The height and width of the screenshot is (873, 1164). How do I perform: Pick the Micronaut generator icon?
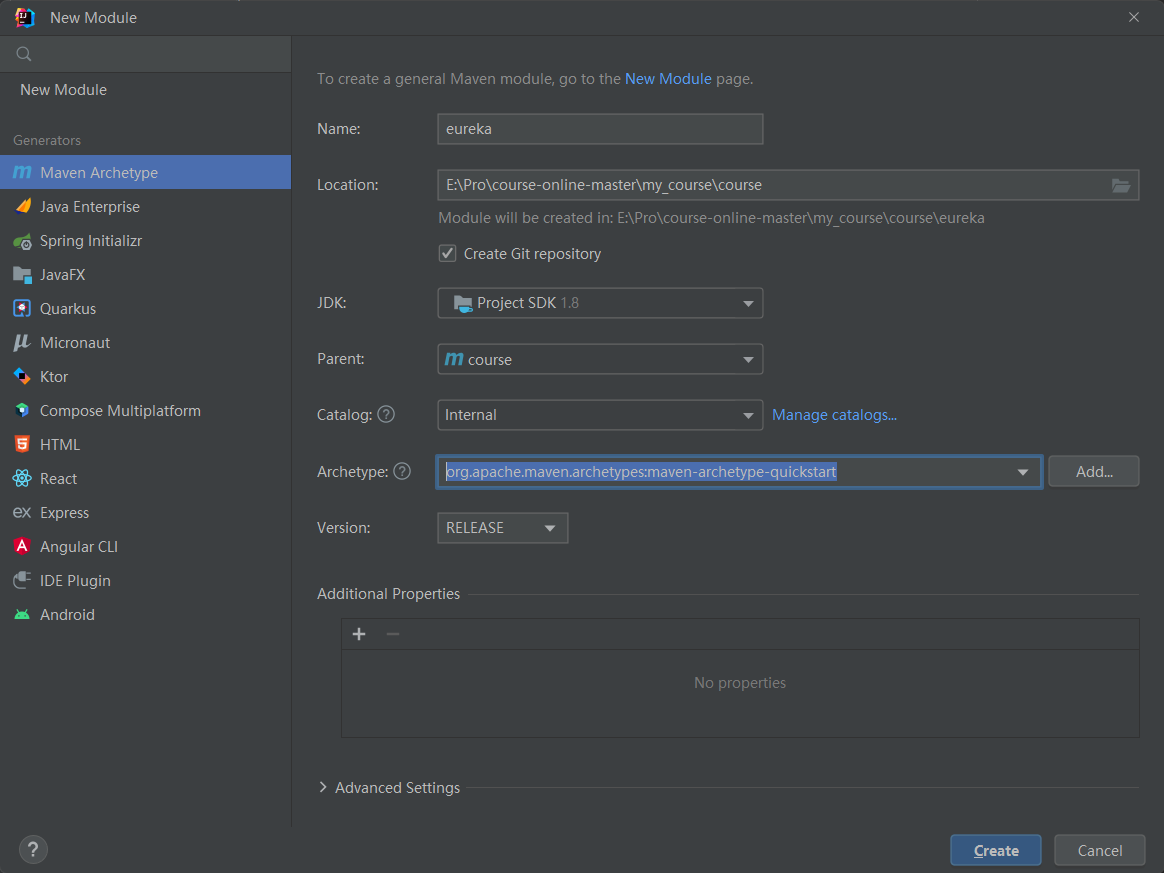coord(22,343)
